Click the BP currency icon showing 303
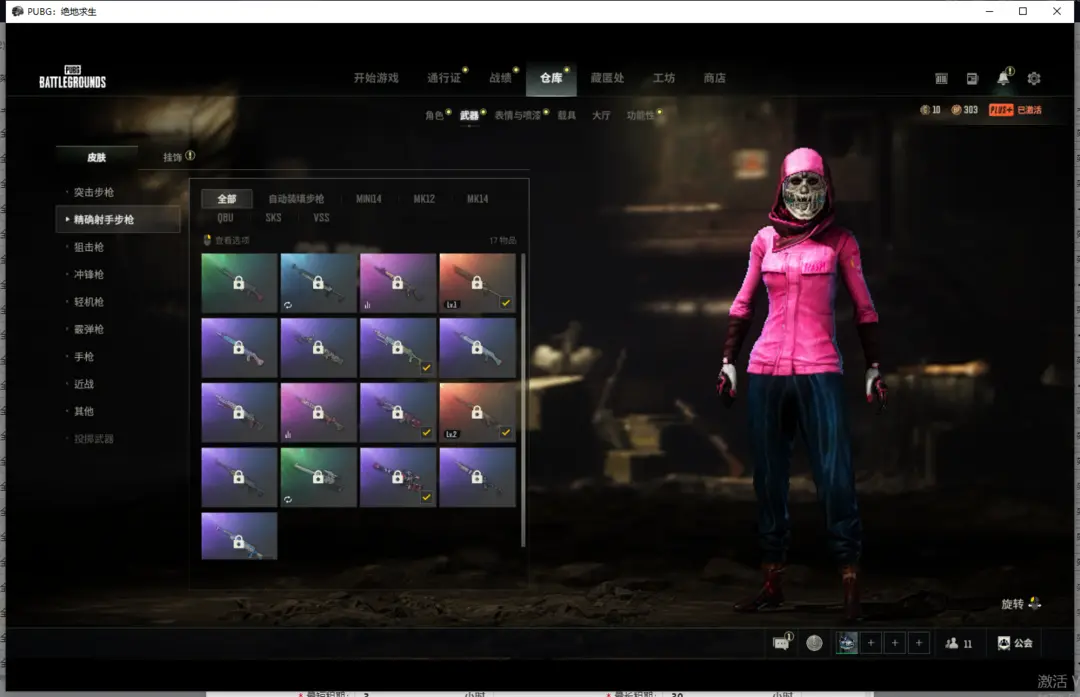Viewport: 1080px width, 697px height. pos(956,110)
